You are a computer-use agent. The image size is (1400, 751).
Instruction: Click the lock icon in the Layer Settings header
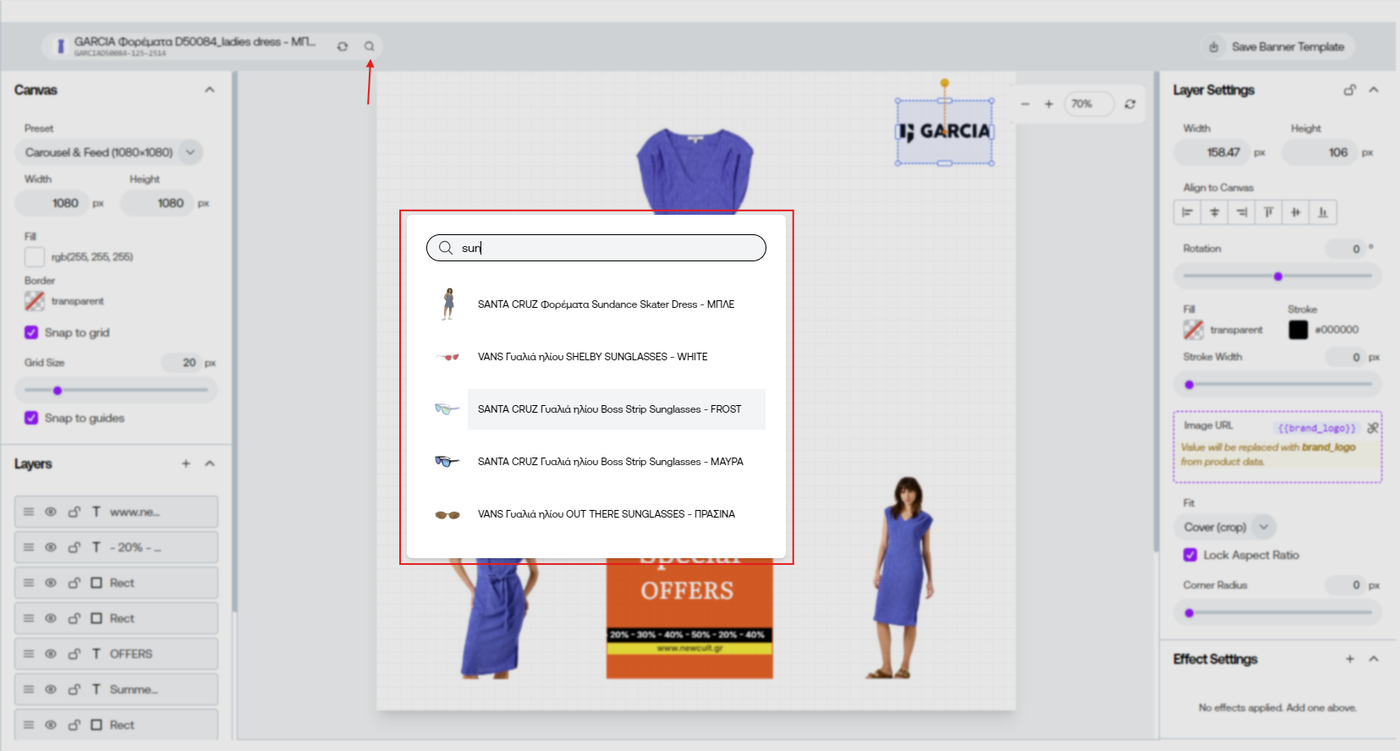pyautogui.click(x=1350, y=90)
